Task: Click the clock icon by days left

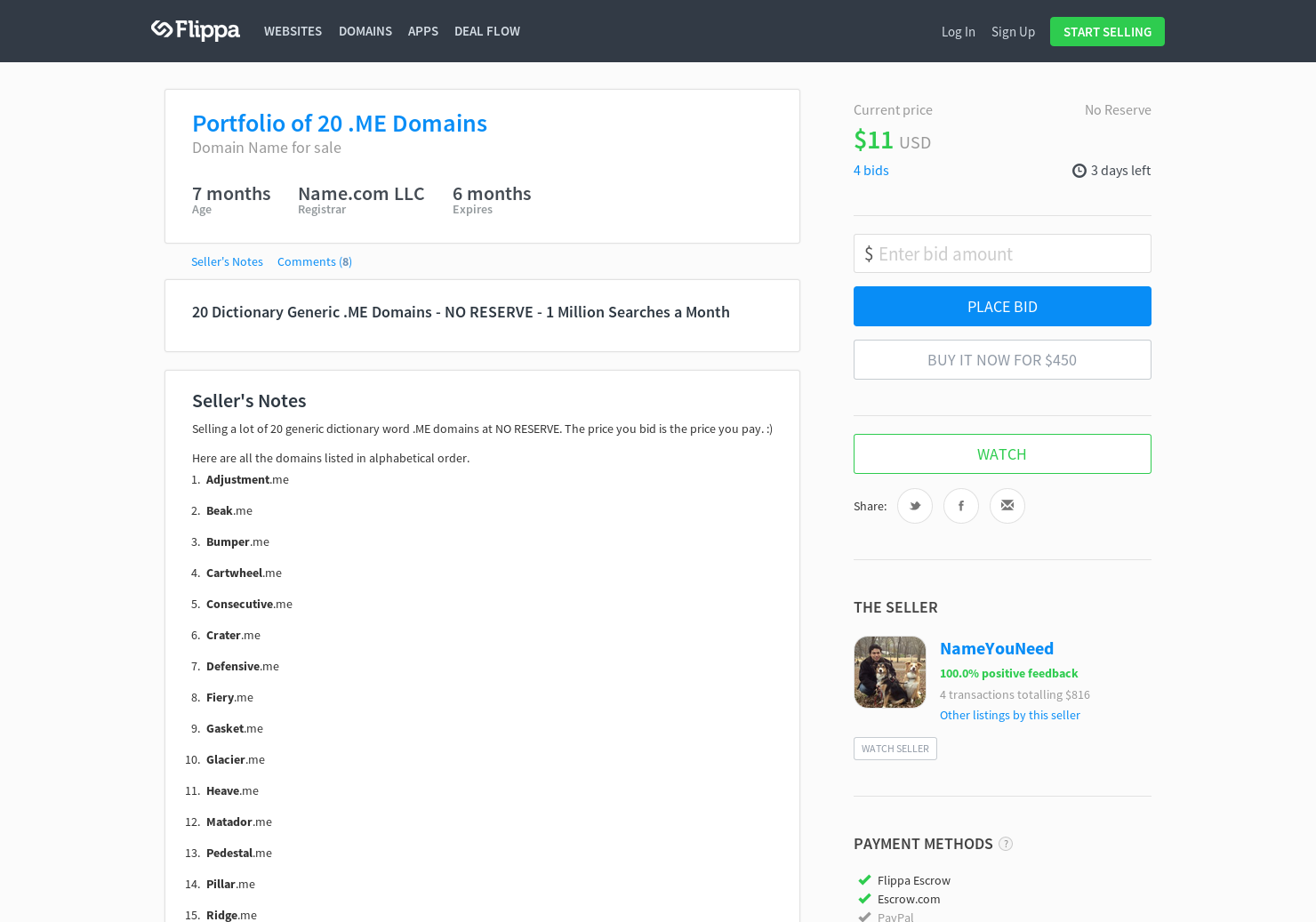Action: tap(1079, 171)
